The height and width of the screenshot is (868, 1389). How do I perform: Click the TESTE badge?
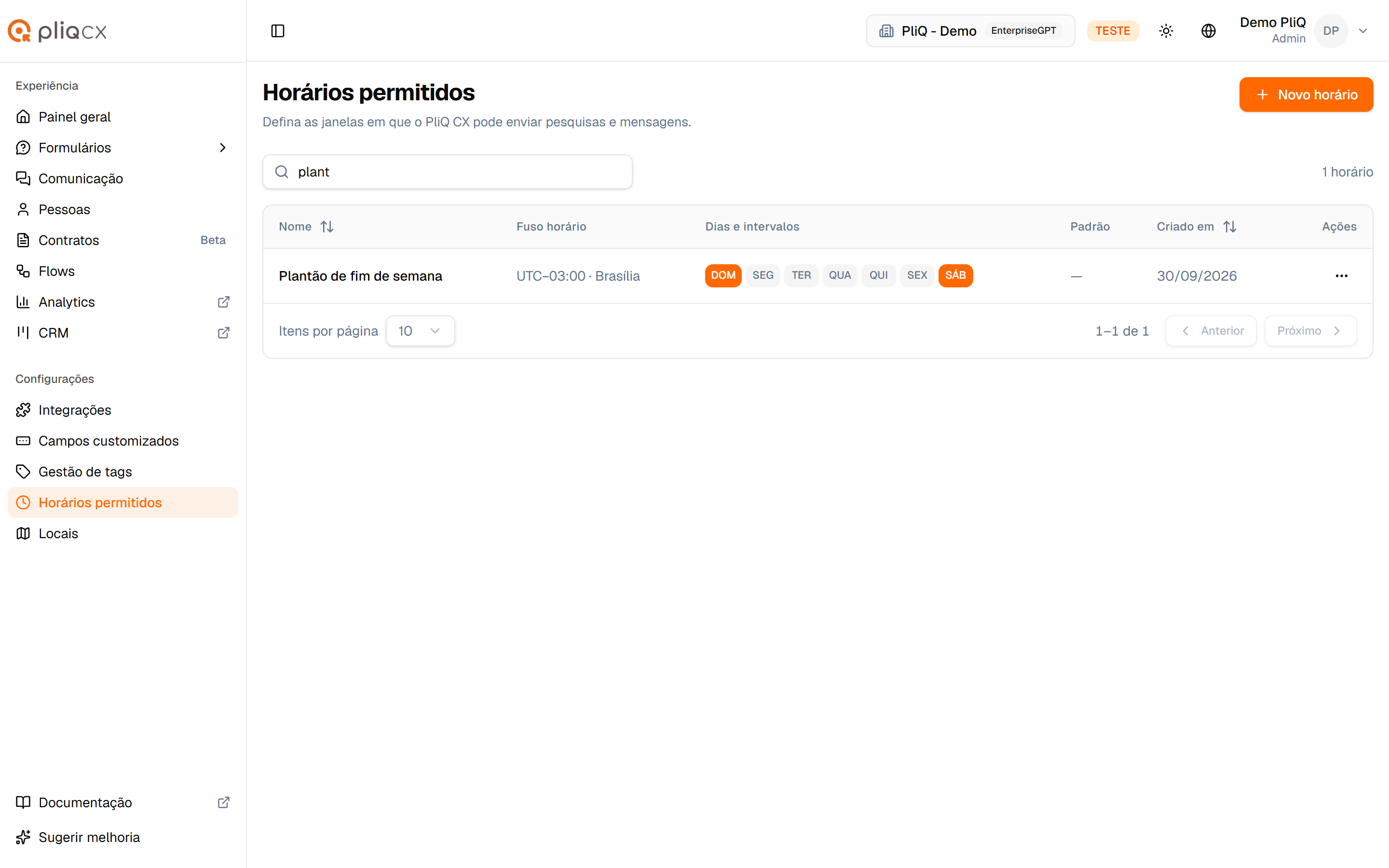point(1112,31)
